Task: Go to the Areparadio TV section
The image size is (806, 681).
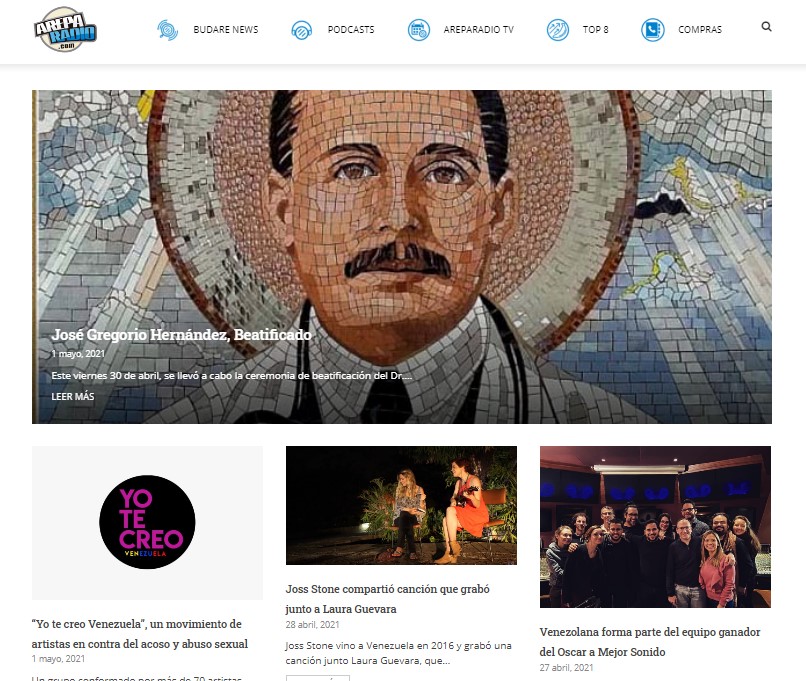Action: [x=479, y=30]
